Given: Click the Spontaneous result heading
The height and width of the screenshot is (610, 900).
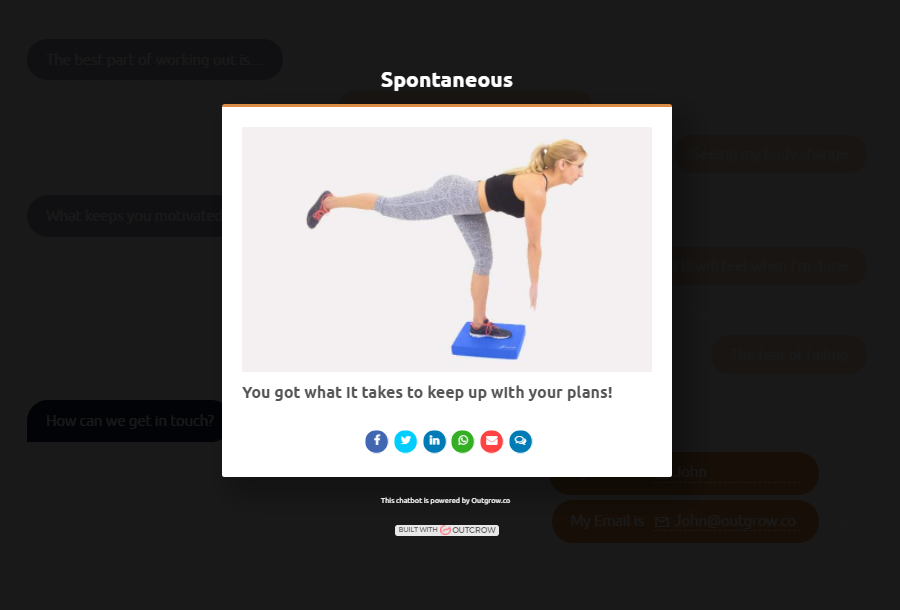Looking at the screenshot, I should pyautogui.click(x=447, y=80).
